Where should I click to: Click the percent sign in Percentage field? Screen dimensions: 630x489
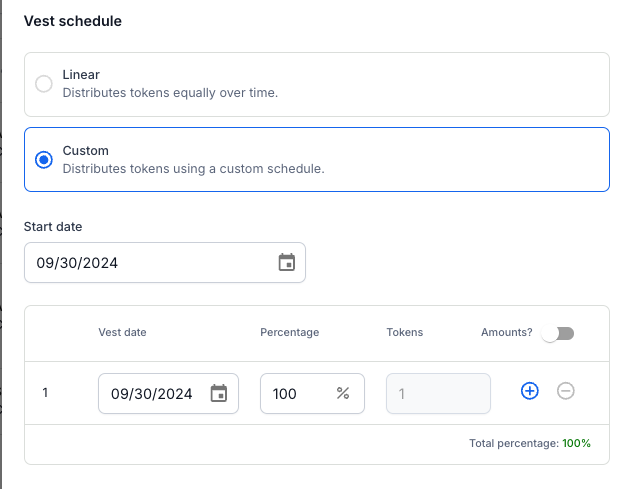(343, 393)
